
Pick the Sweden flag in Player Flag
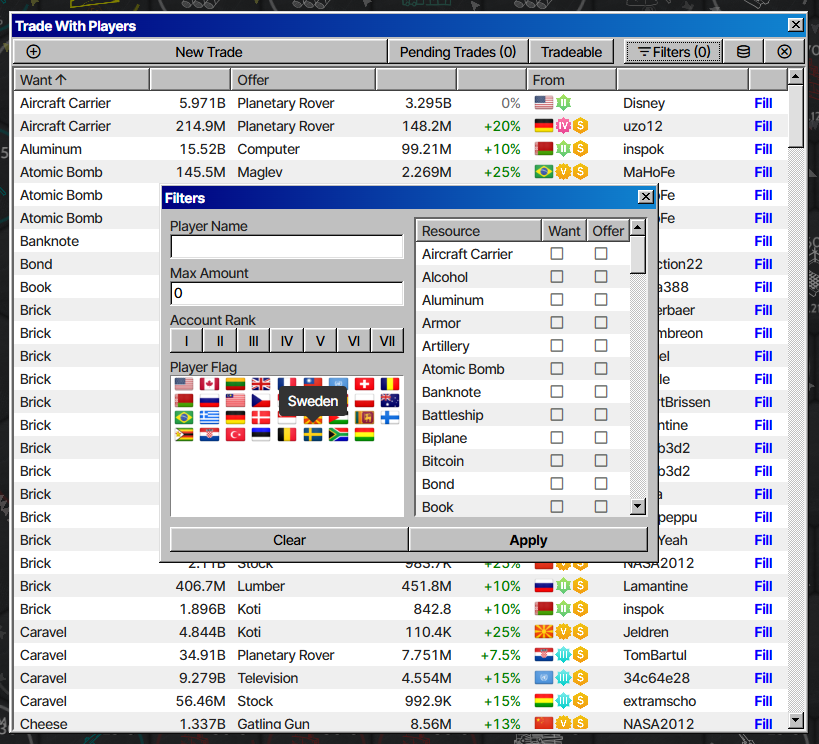[313, 435]
